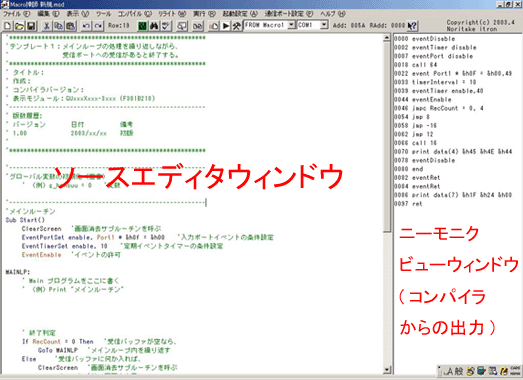The height and width of the screenshot is (380, 523).
Task: Click the source editor scrollbar down arrow
Action: click(x=387, y=370)
